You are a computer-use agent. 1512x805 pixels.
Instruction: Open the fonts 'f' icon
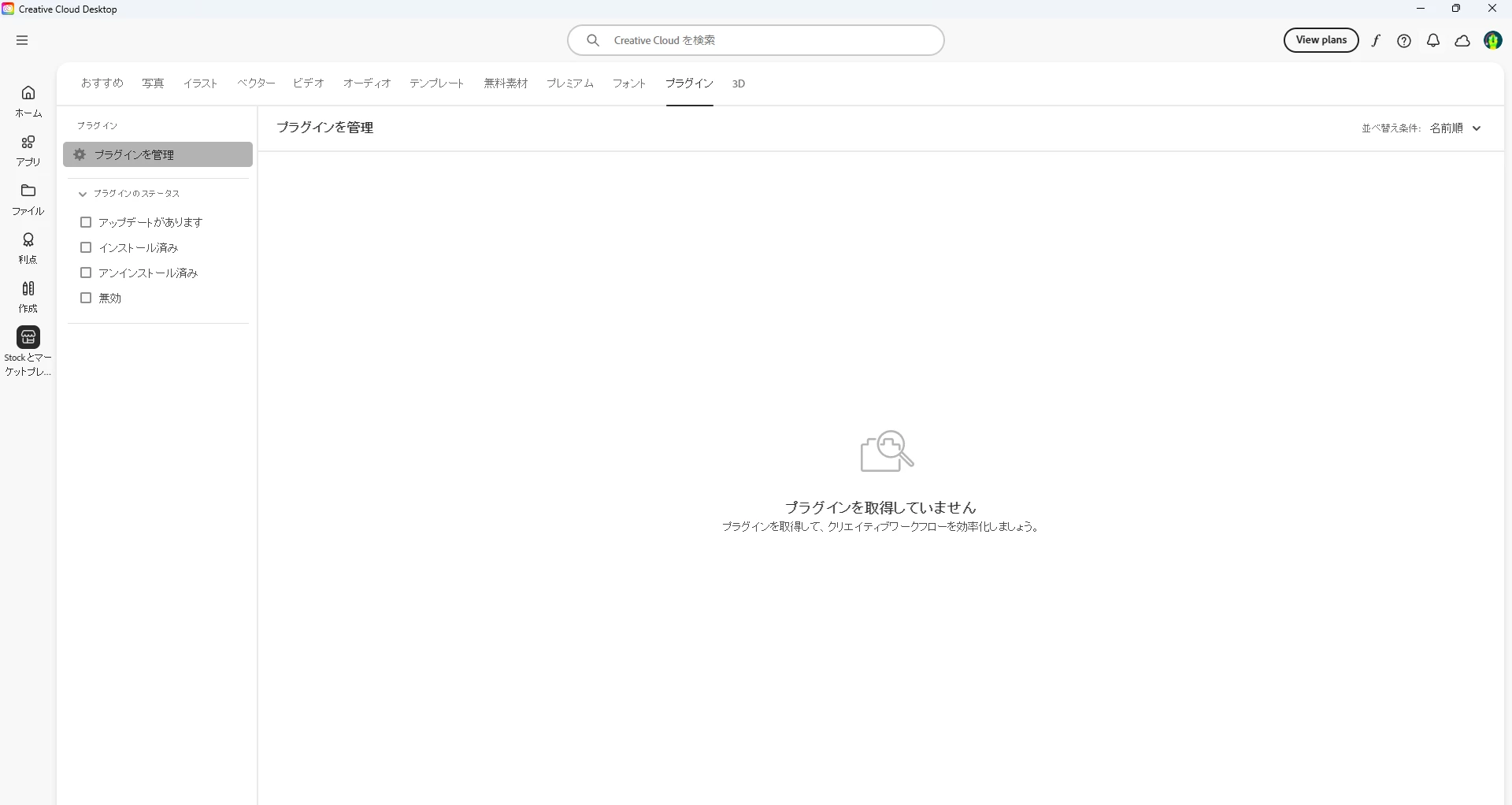[1376, 41]
